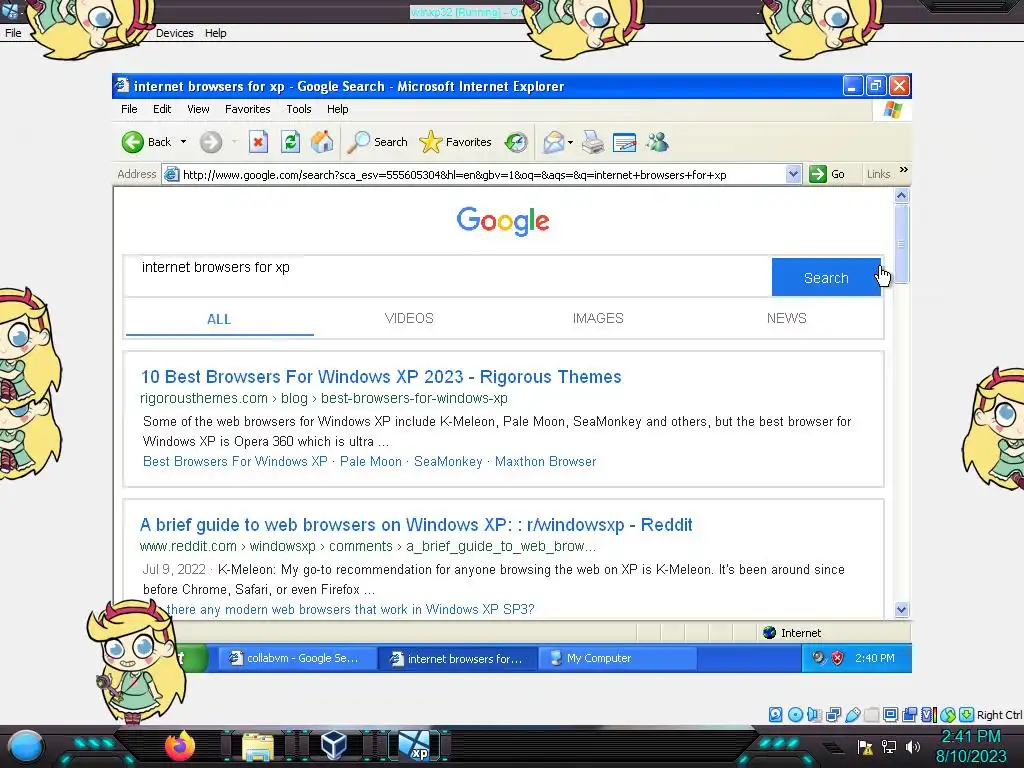The width and height of the screenshot is (1024, 768).
Task: Open Favorites star in toolbar
Action: coord(430,142)
